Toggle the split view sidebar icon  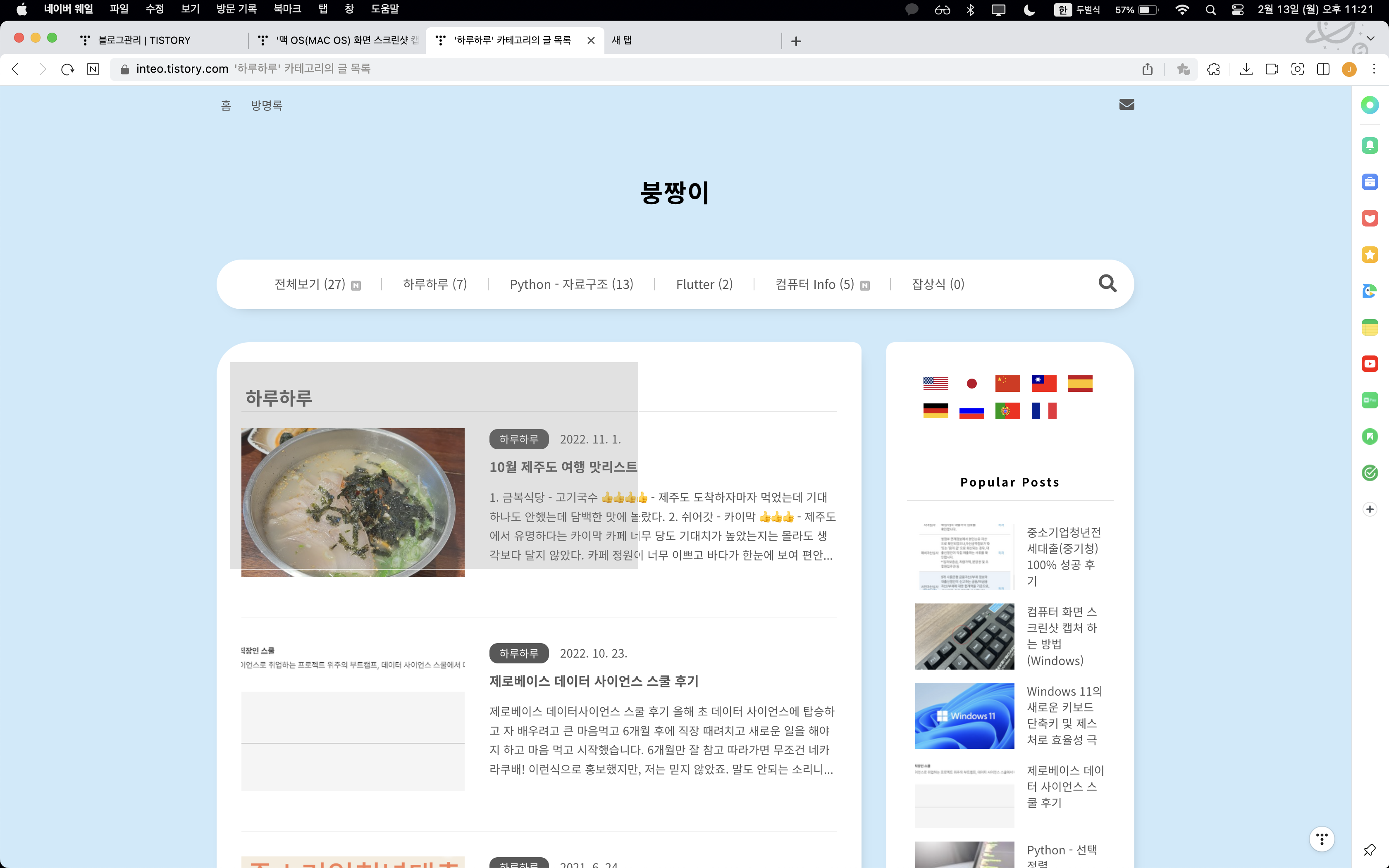point(1323,69)
